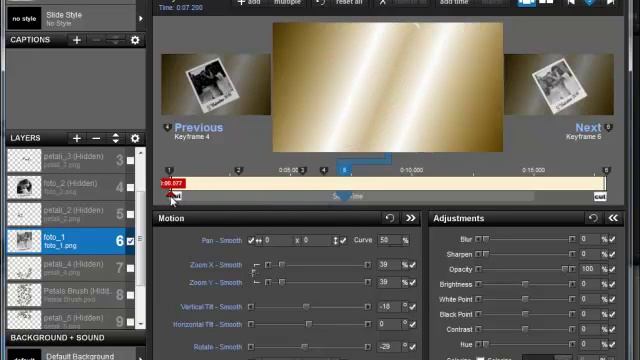The height and width of the screenshot is (360, 640).
Task: Click the right cut transition button
Action: [x=600, y=197]
